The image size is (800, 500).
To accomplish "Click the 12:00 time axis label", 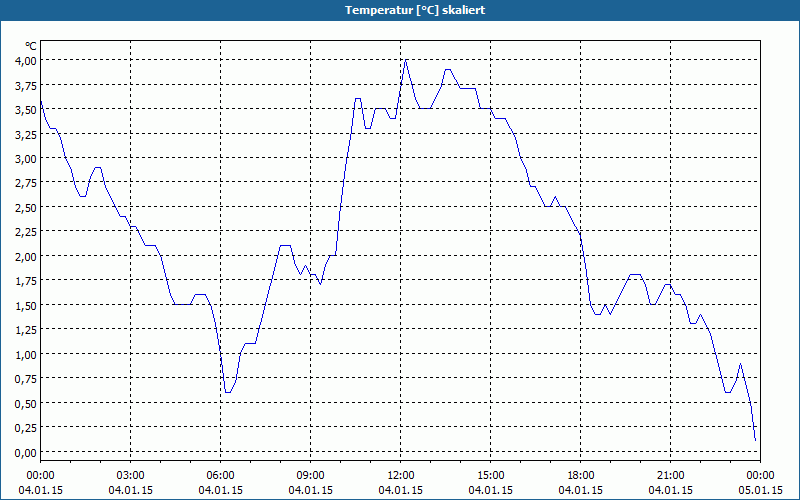I will (401, 476).
